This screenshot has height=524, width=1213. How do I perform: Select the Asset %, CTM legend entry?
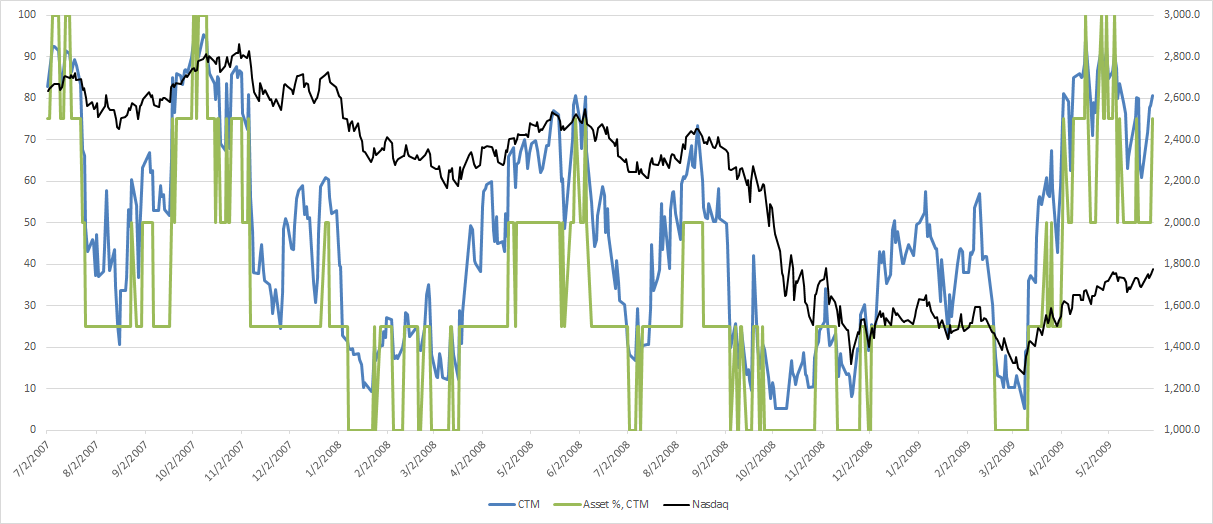[599, 505]
